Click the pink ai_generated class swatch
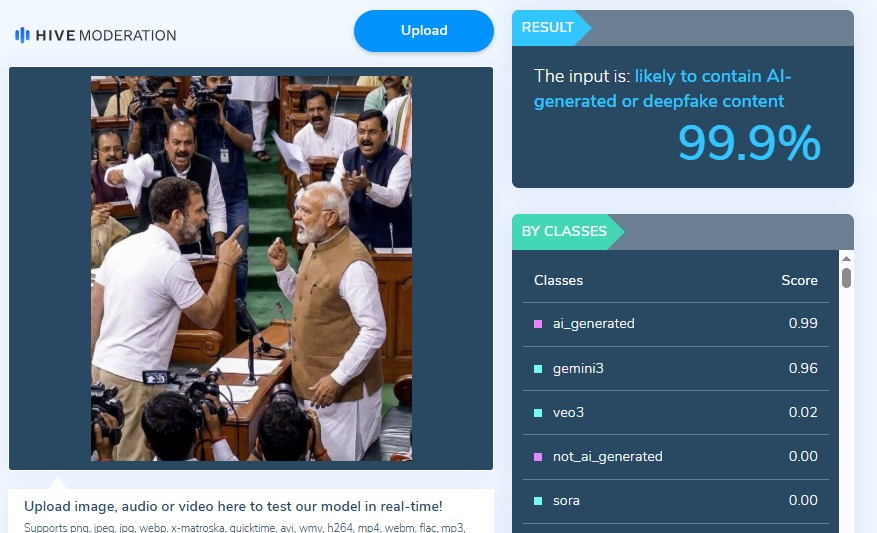Viewport: 877px width, 533px height. (538, 324)
